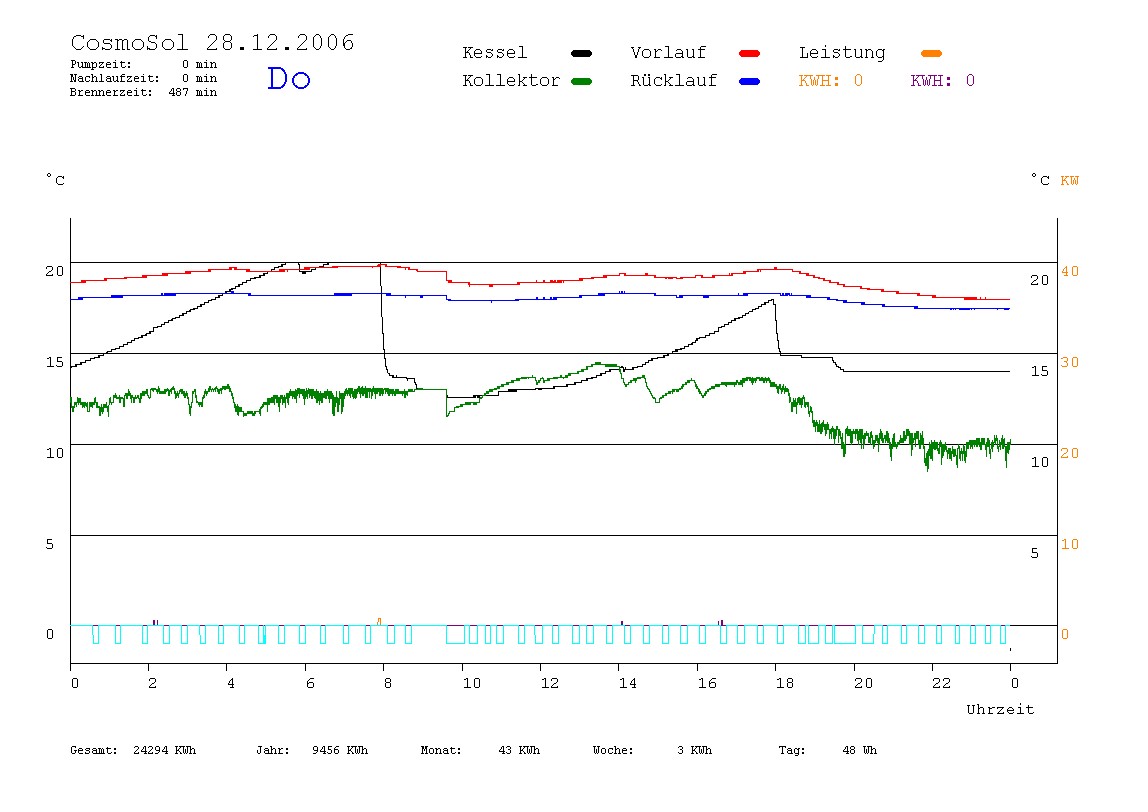Click the blue Rücklauf legend swatch

click(750, 81)
